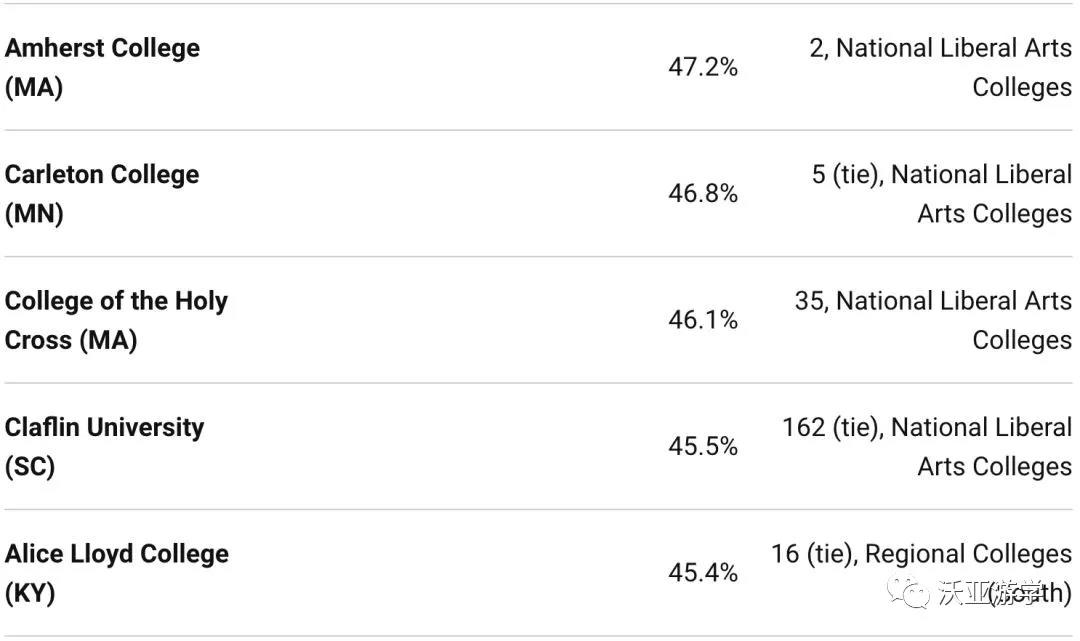1080x641 pixels.
Task: Select Carleton's 5 (tie) ranking text
Action: [942, 194]
